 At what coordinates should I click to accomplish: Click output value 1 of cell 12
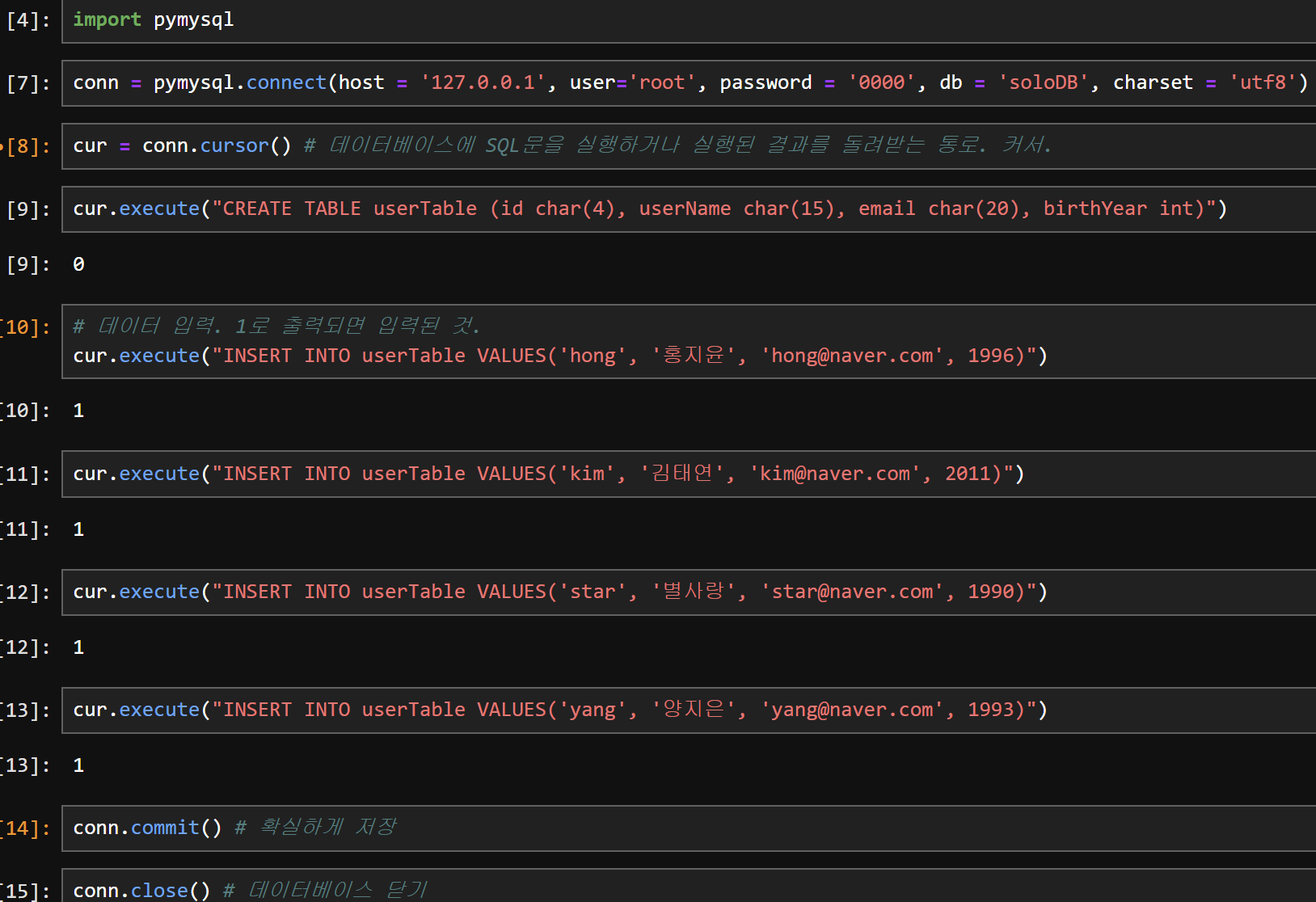pos(78,647)
